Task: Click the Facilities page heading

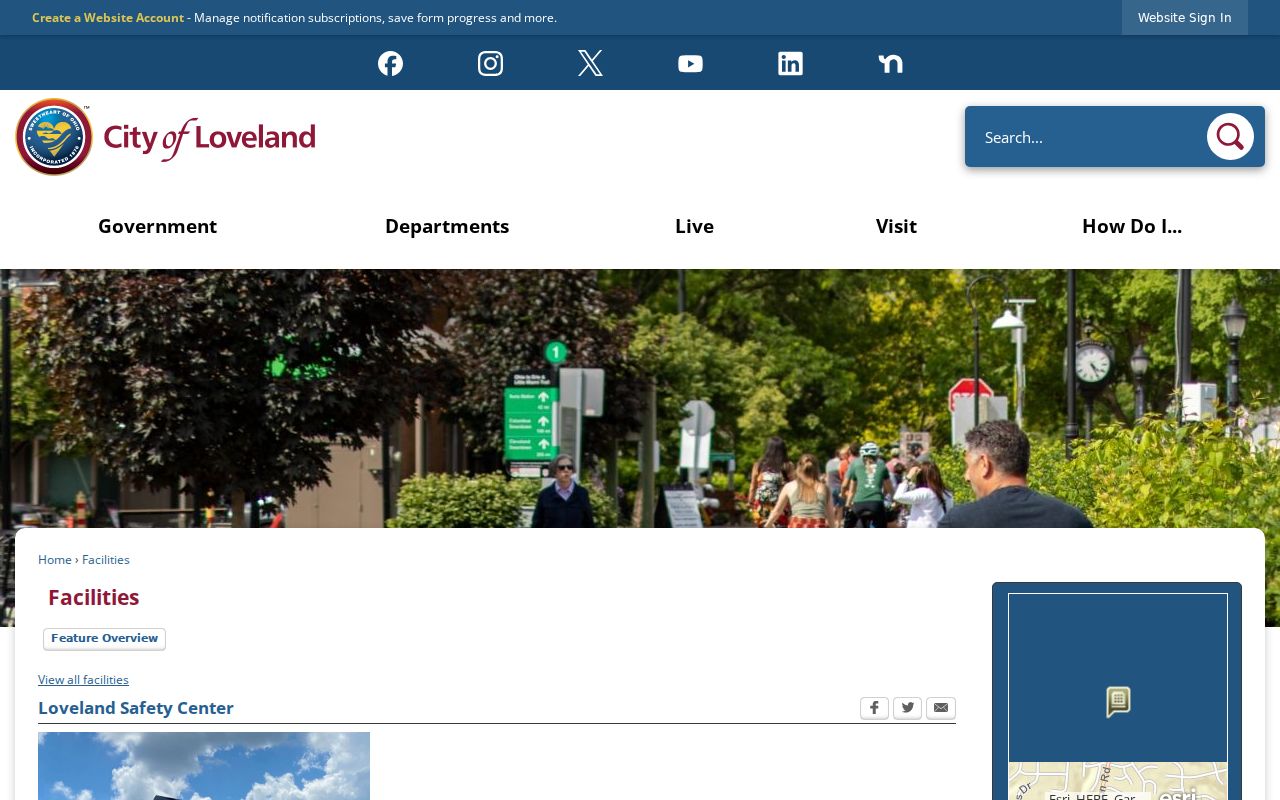Action: (94, 597)
